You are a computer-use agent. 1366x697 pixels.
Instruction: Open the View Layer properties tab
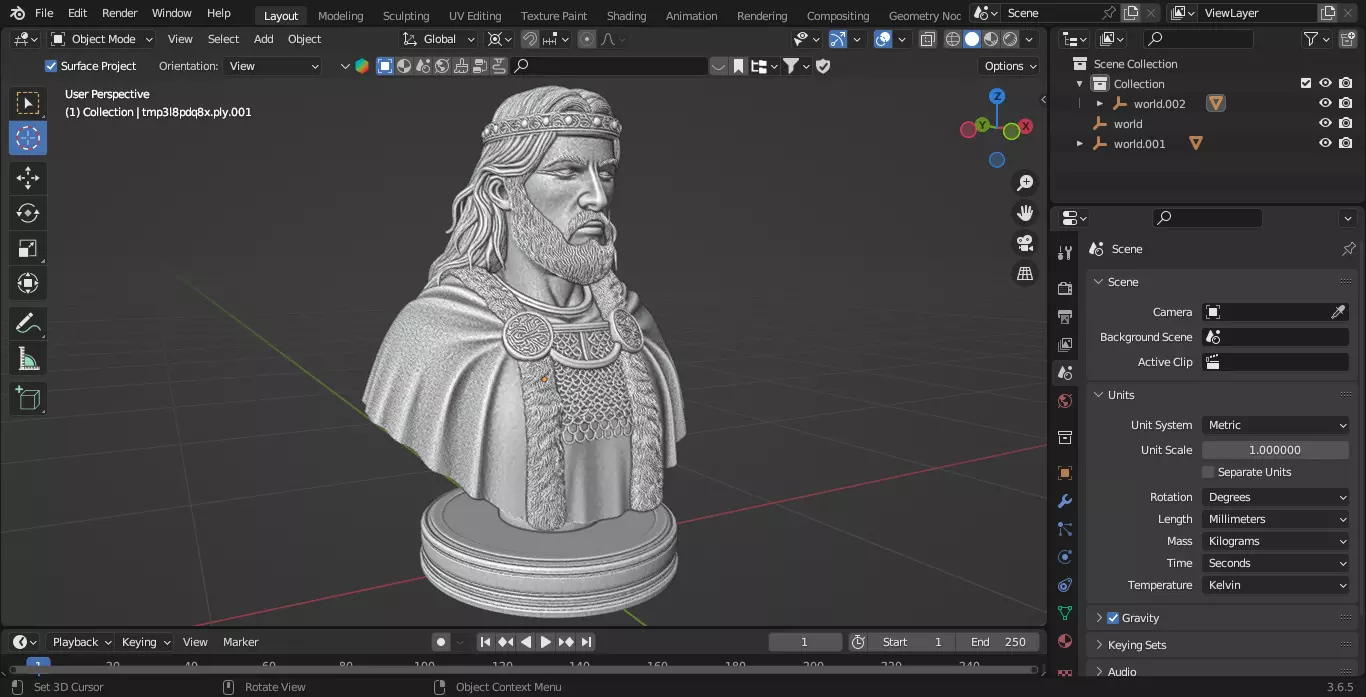(1065, 344)
